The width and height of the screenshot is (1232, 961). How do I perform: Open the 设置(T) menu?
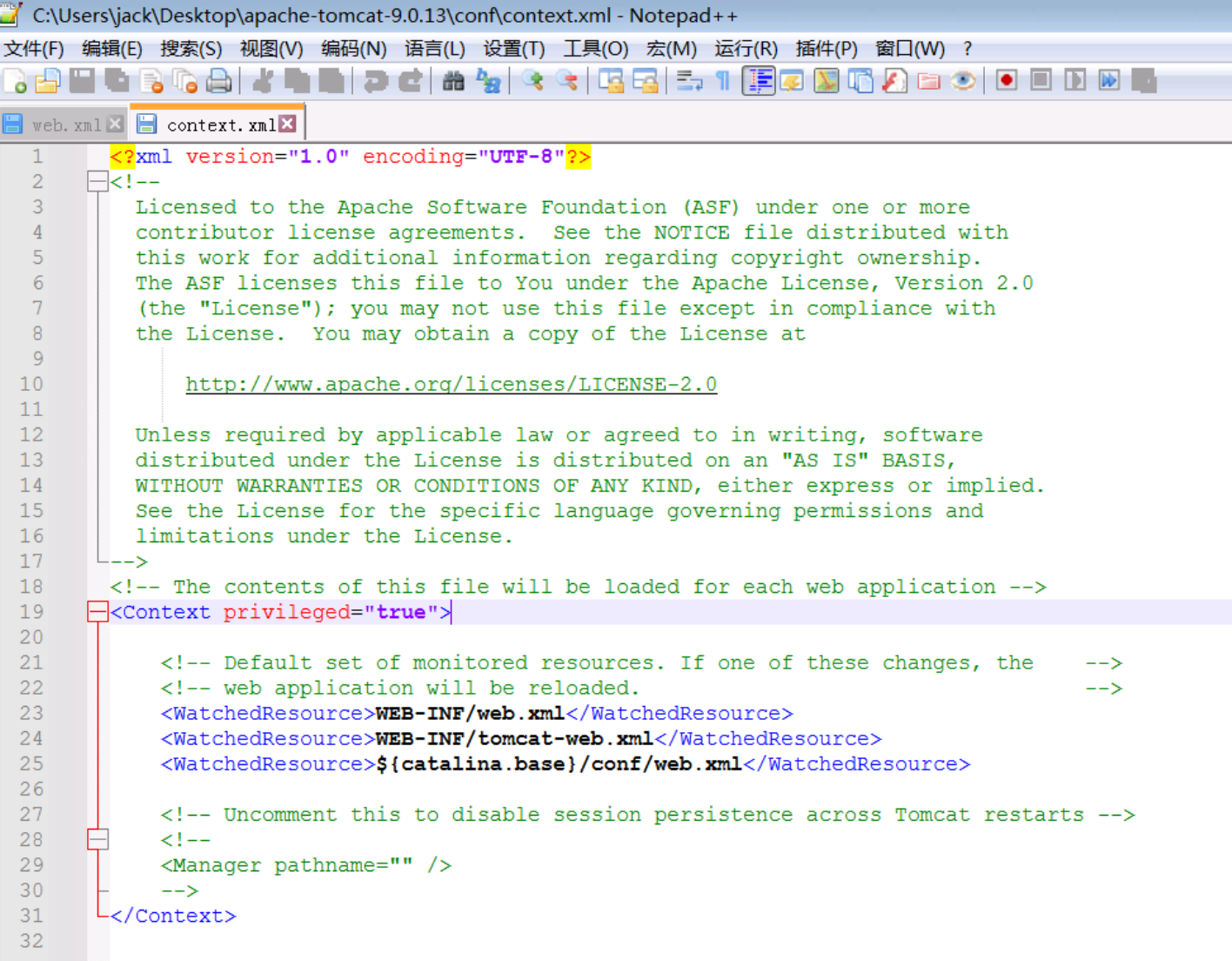pyautogui.click(x=513, y=49)
